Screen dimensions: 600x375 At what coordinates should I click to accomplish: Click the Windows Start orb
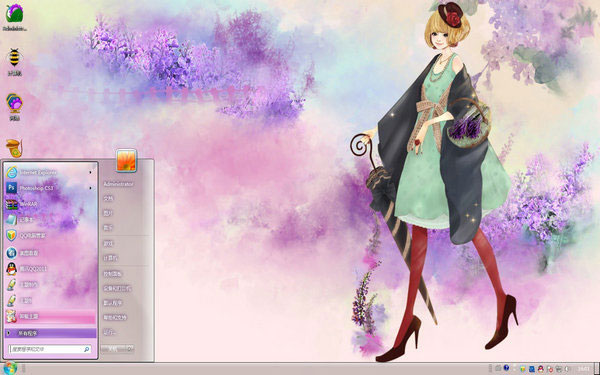pos(10,368)
